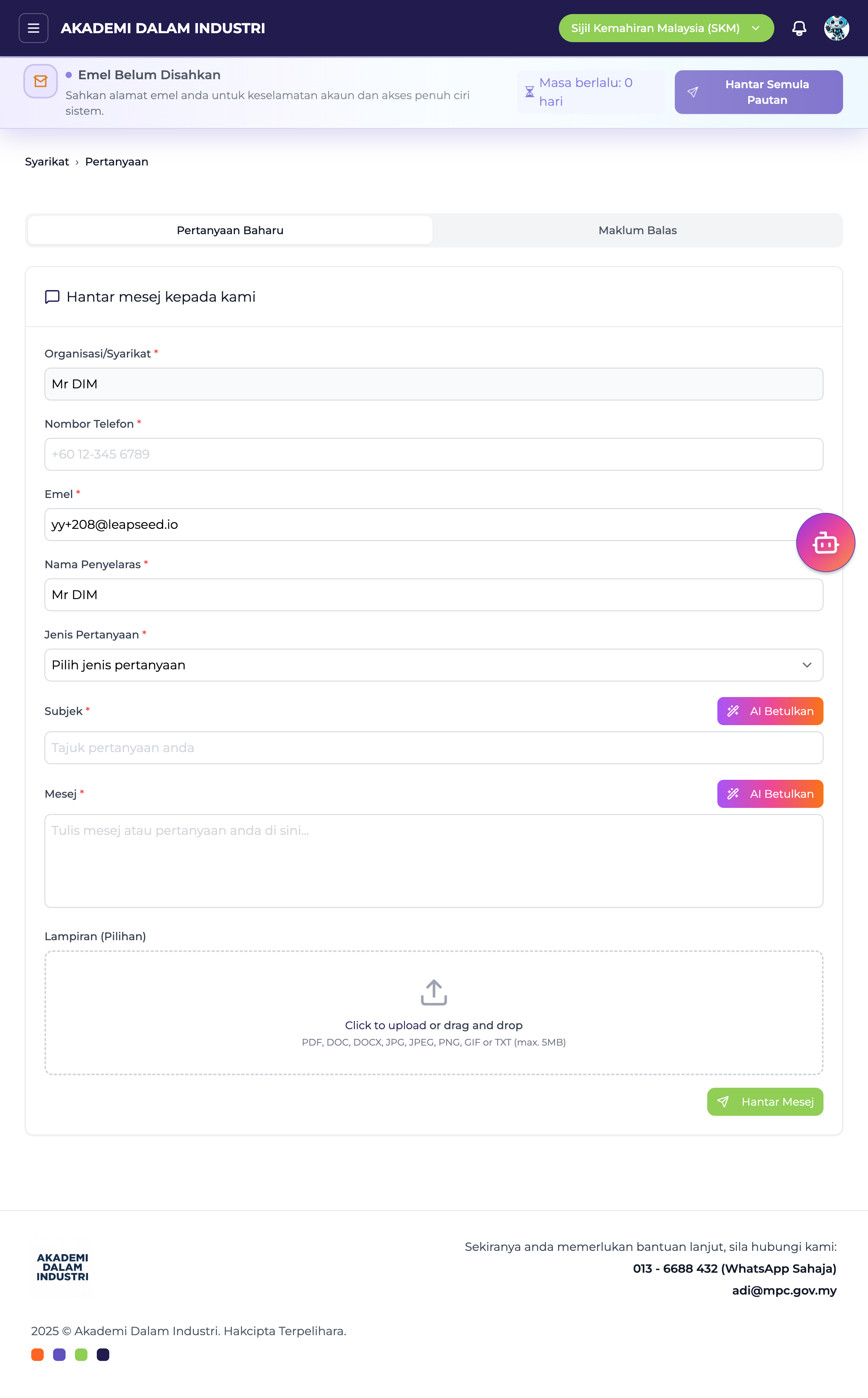This screenshot has height=1398, width=868.
Task: Open the floating chatbot robot button
Action: pos(825,542)
